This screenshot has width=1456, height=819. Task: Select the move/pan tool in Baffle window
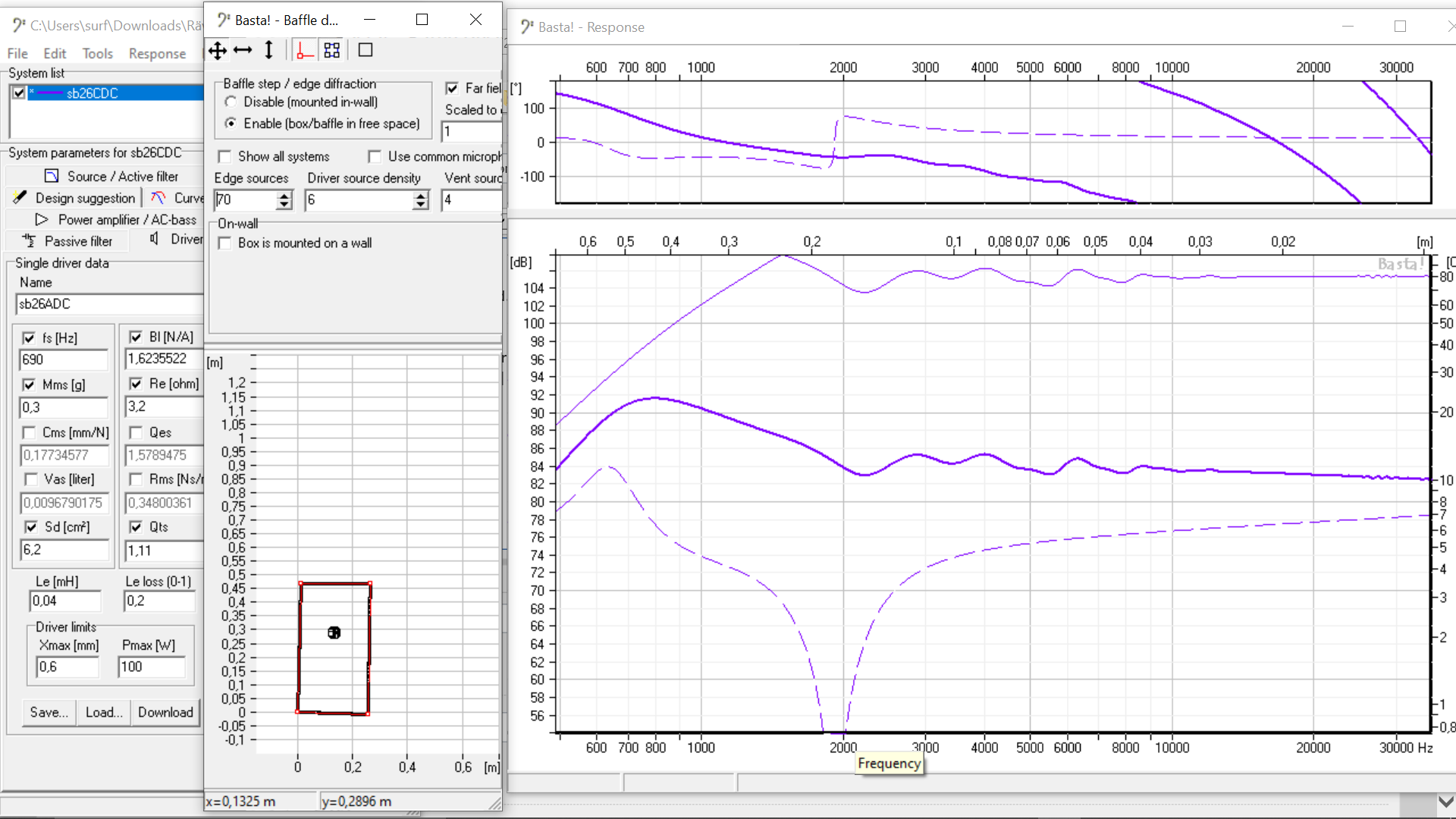click(218, 51)
